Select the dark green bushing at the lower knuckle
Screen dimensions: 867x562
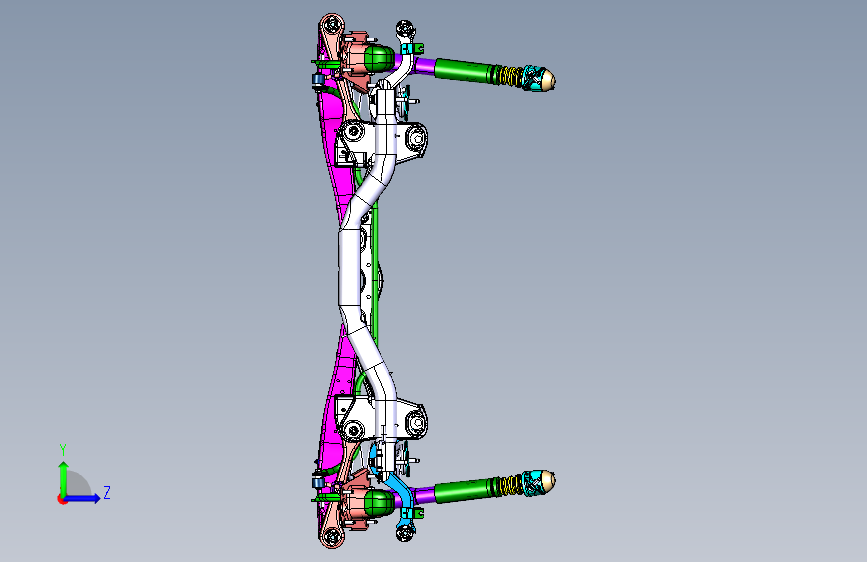click(x=379, y=502)
